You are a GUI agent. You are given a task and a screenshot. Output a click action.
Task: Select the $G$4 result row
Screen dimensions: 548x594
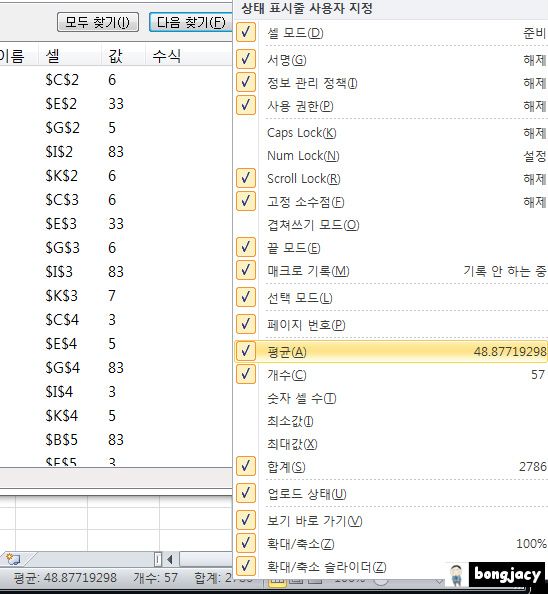(116, 367)
